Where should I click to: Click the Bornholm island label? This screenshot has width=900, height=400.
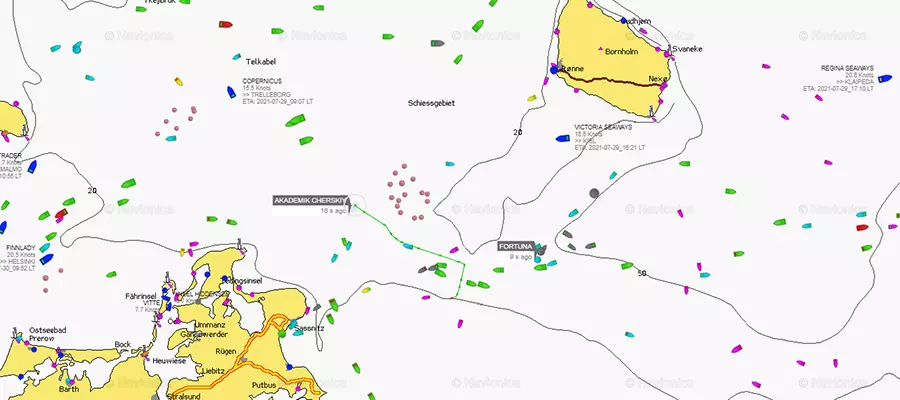(x=621, y=51)
